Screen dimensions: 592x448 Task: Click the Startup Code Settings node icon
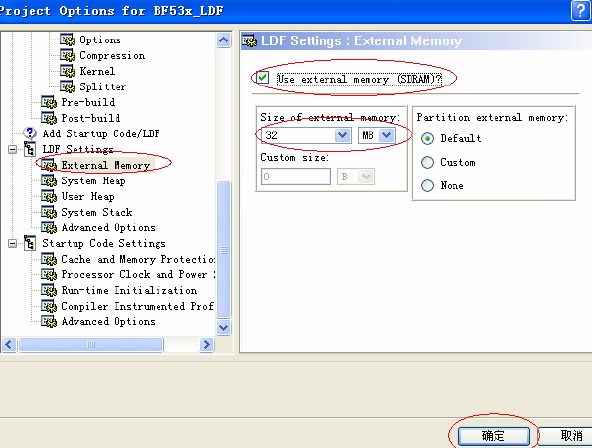pyautogui.click(x=29, y=243)
